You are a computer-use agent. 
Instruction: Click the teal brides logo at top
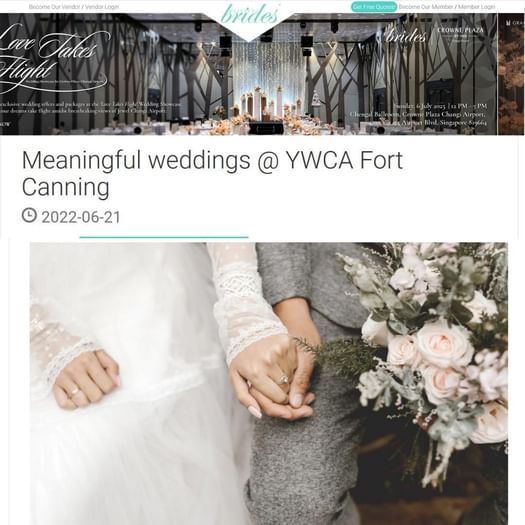pyautogui.click(x=249, y=14)
